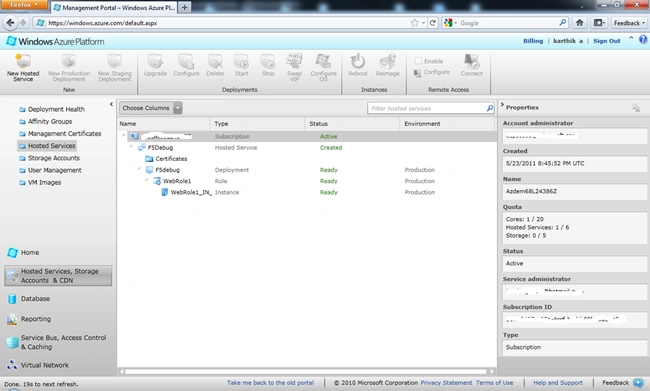
Task: Open the Database section
Action: coord(28,299)
